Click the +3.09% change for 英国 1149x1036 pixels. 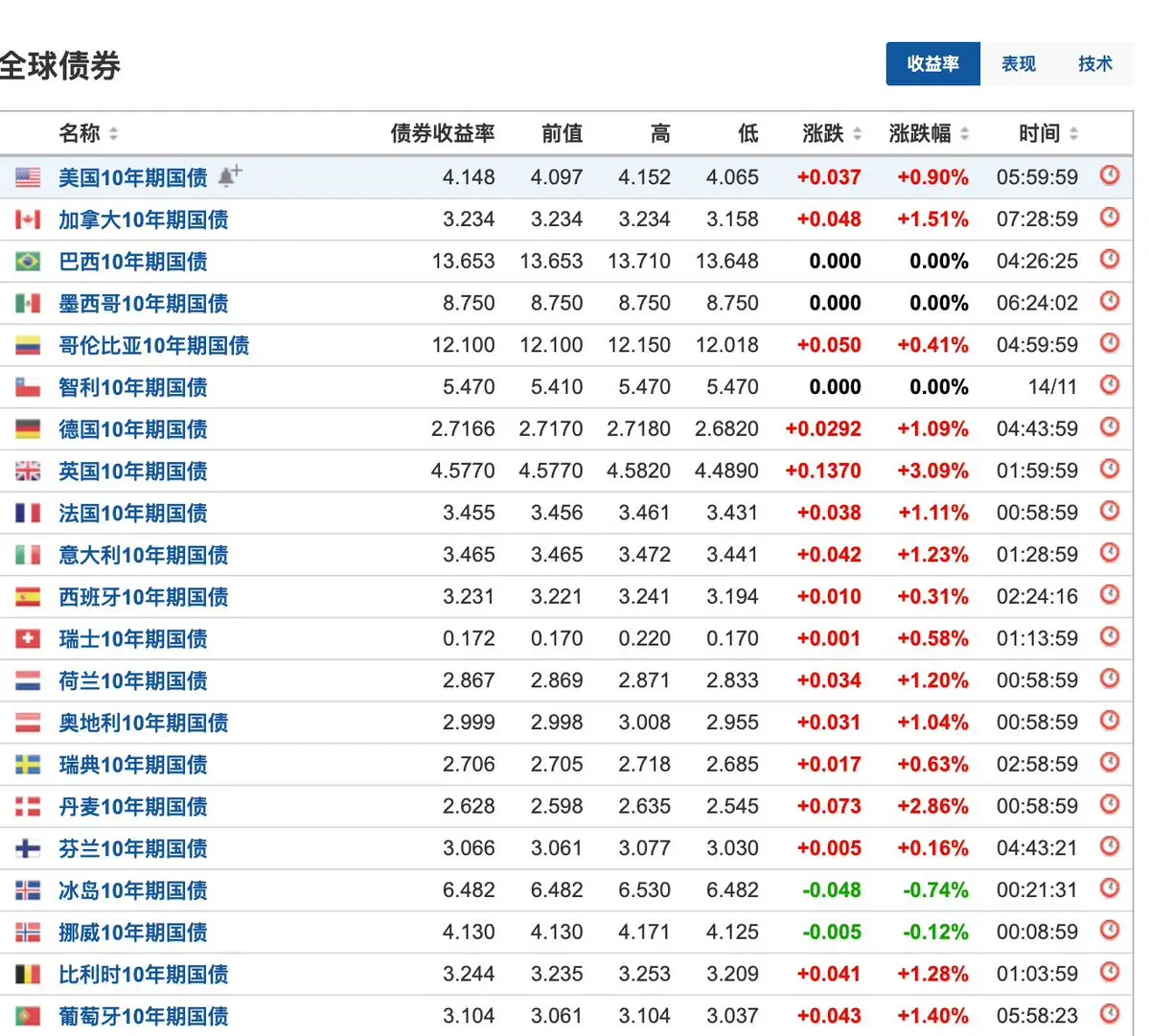point(932,471)
